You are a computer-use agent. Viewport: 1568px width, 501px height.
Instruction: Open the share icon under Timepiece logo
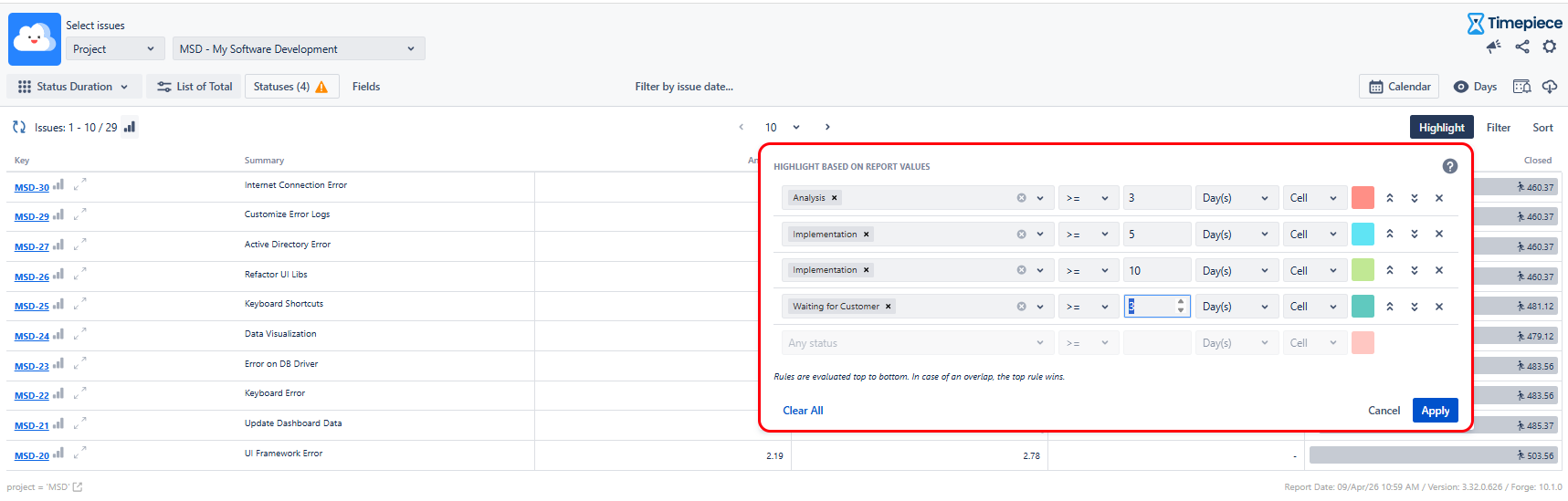[x=1521, y=47]
